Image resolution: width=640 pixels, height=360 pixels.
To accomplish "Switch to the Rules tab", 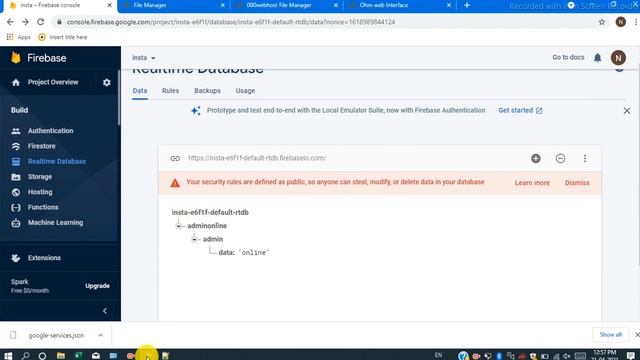I will click(170, 91).
